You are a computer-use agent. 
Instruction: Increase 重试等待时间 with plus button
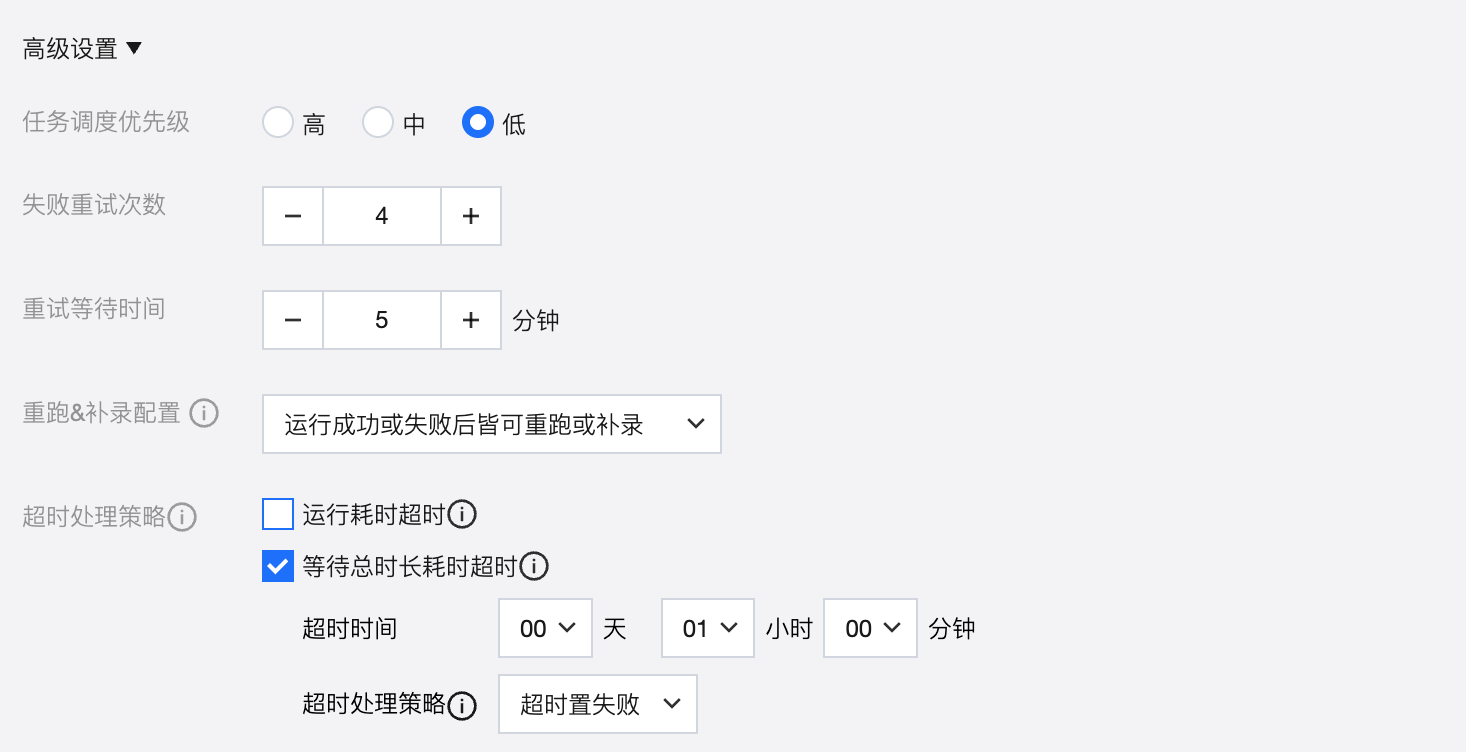pos(471,320)
